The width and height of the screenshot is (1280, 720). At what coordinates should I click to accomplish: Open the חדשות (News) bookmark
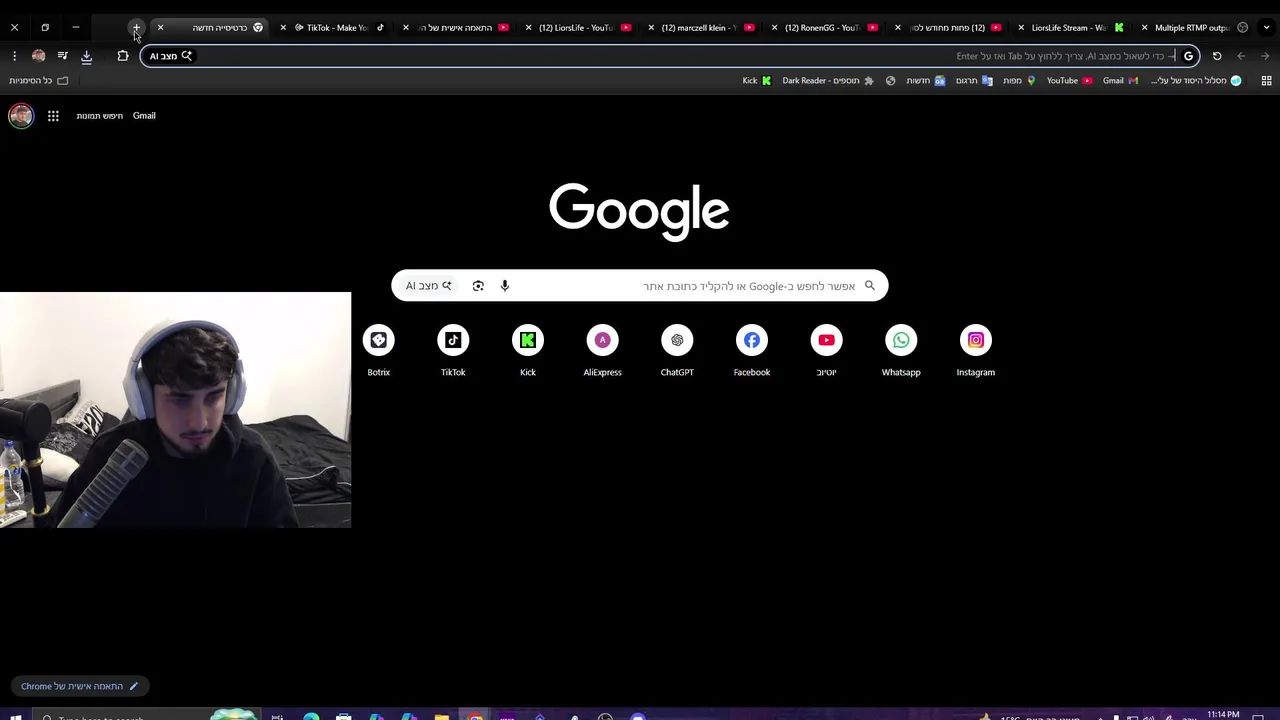pyautogui.click(x=925, y=81)
